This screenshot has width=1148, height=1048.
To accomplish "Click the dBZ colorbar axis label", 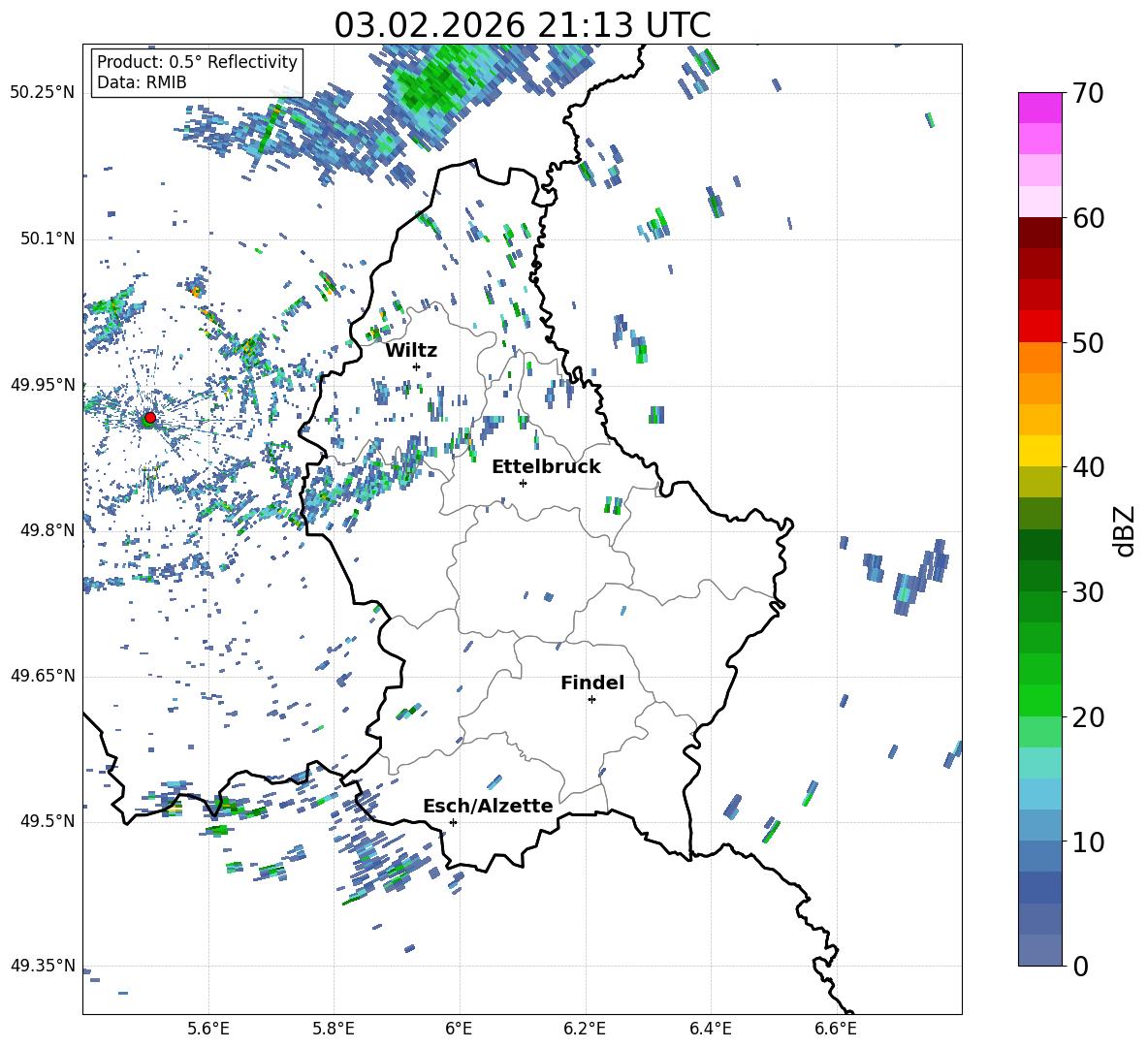I will pyautogui.click(x=1125, y=530).
